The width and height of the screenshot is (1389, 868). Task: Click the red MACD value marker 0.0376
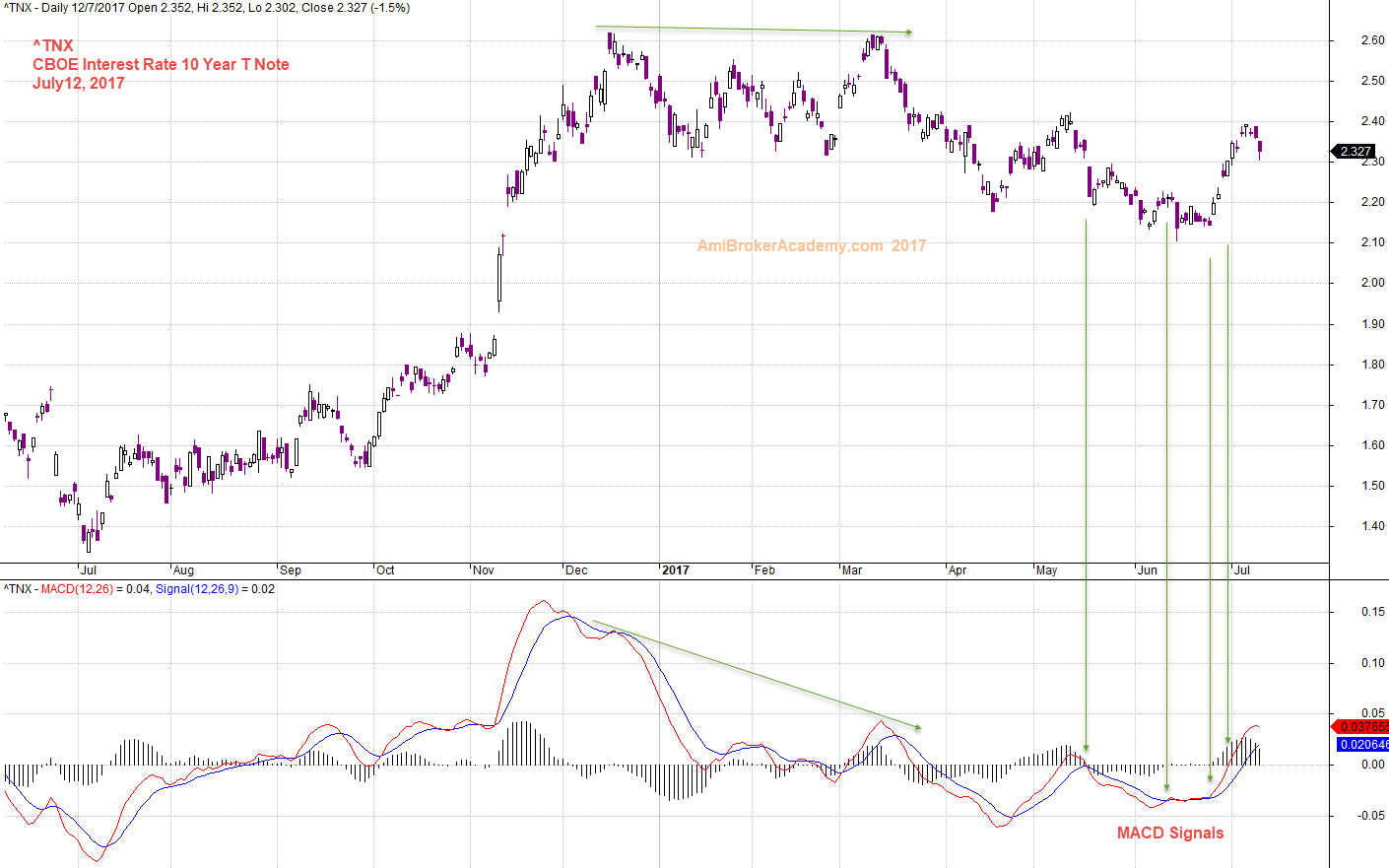click(x=1360, y=727)
